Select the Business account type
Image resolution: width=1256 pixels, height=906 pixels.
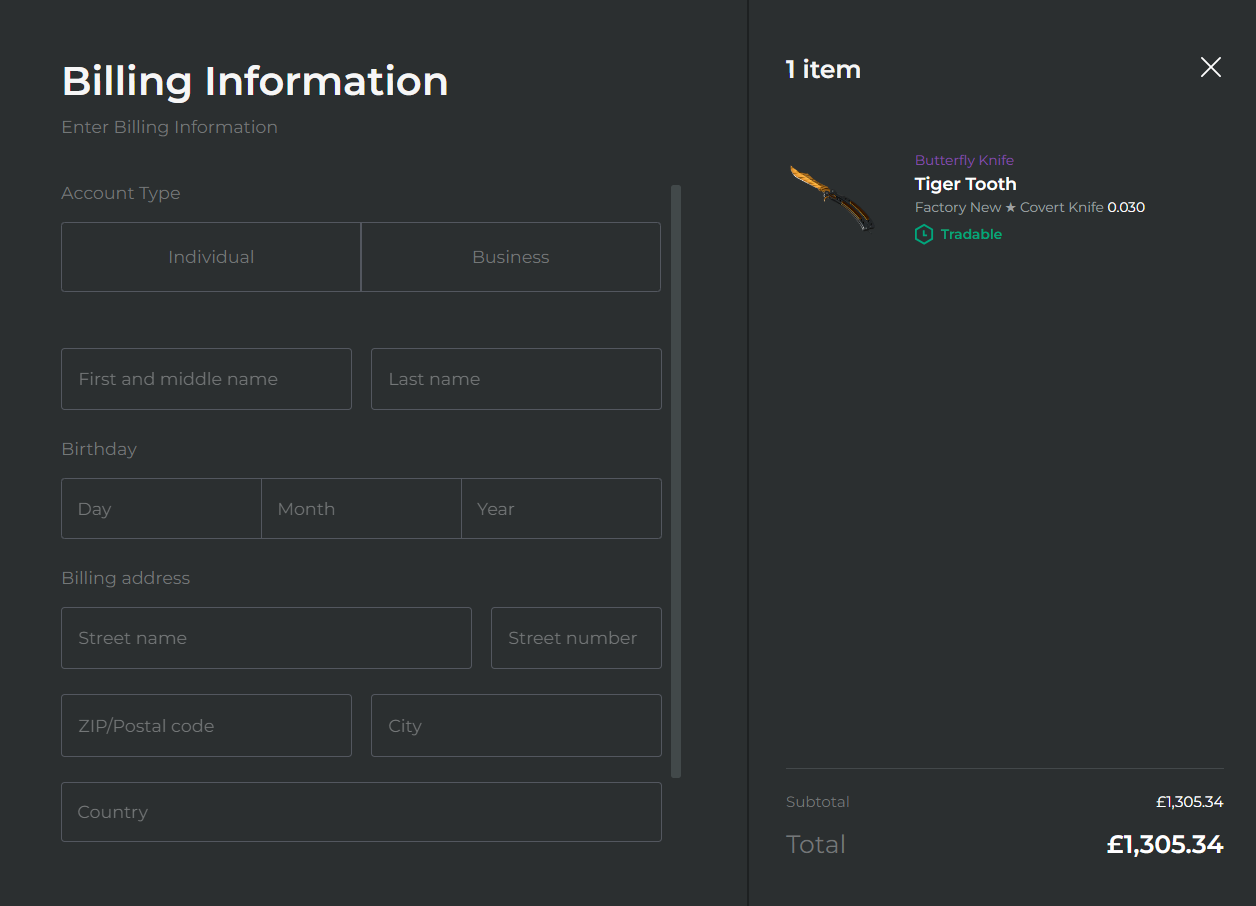[511, 257]
